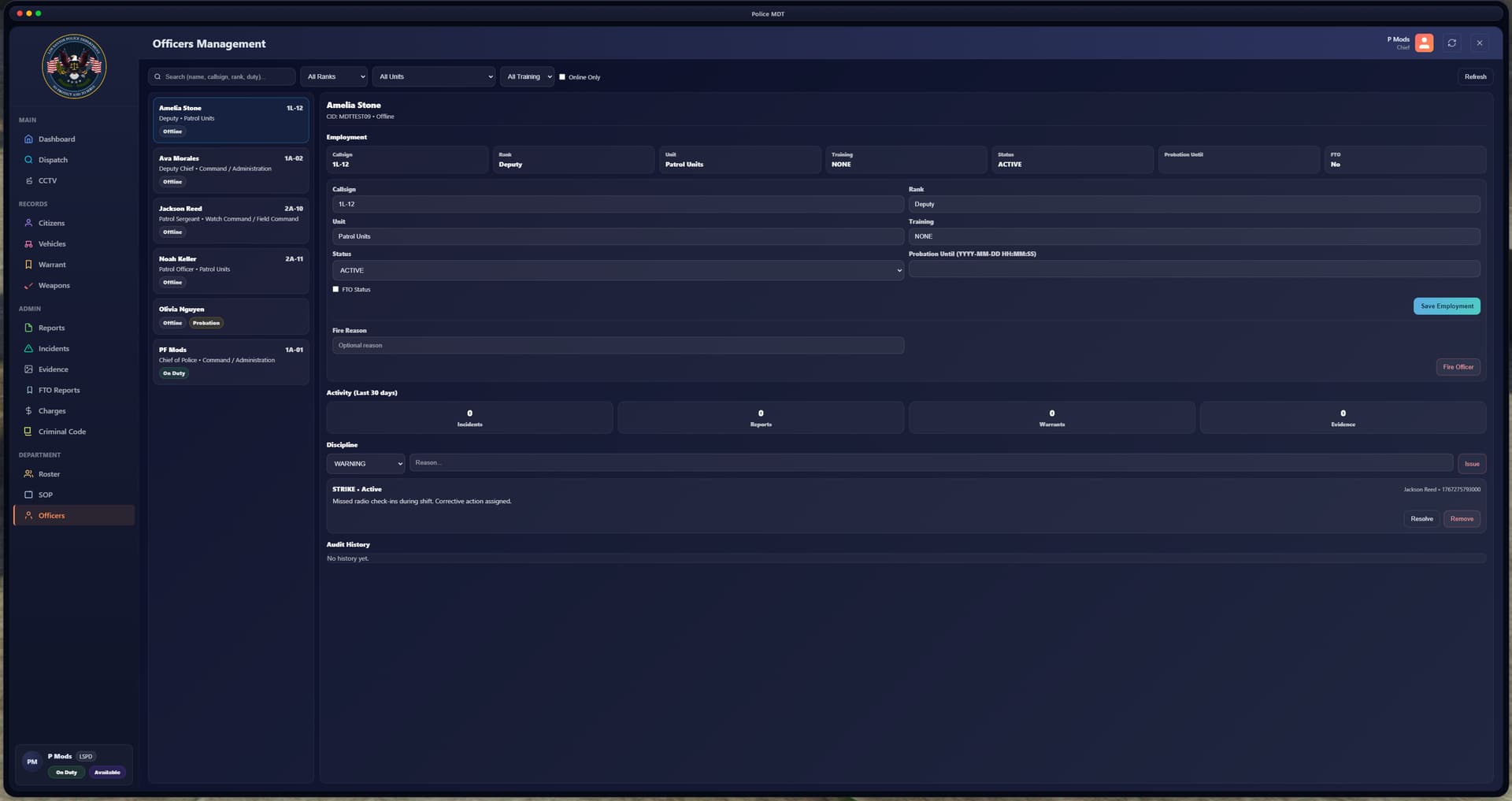Click the Issue discipline button

coord(1472,464)
